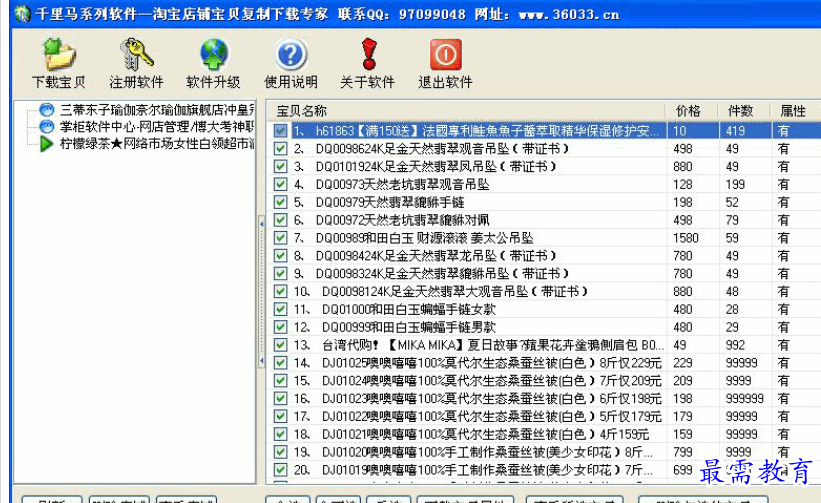
Task: Select row 9 DQ0098324K貔貅吊坠
Action: [x=545, y=274]
